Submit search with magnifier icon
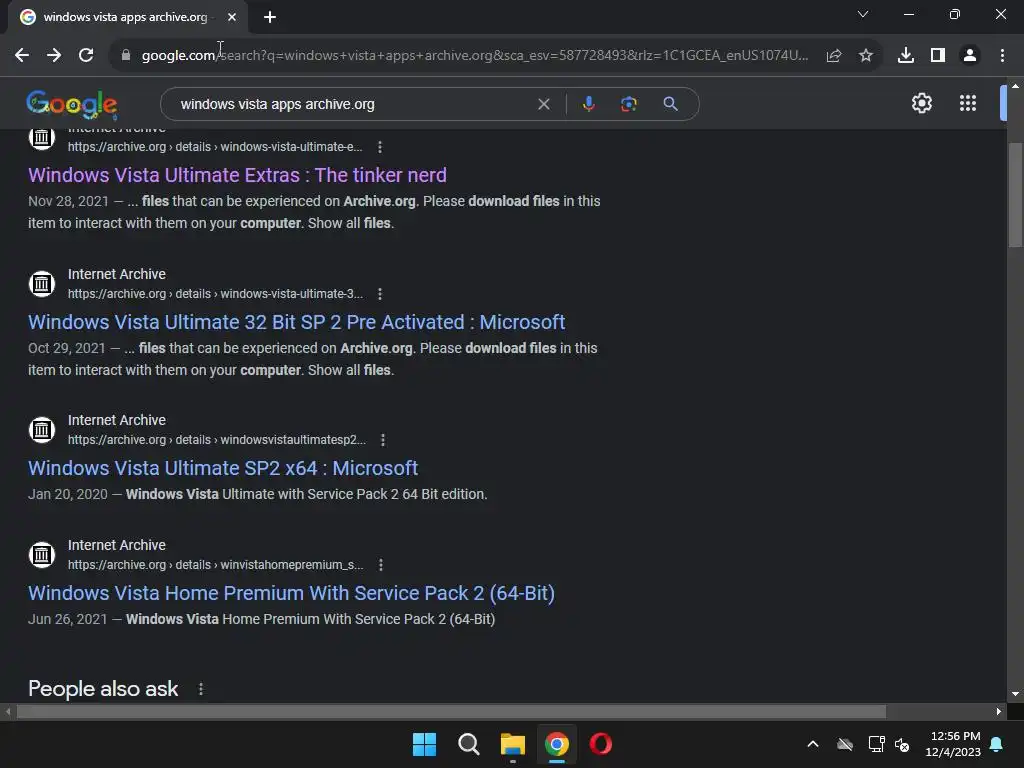1024x768 pixels. click(x=670, y=104)
